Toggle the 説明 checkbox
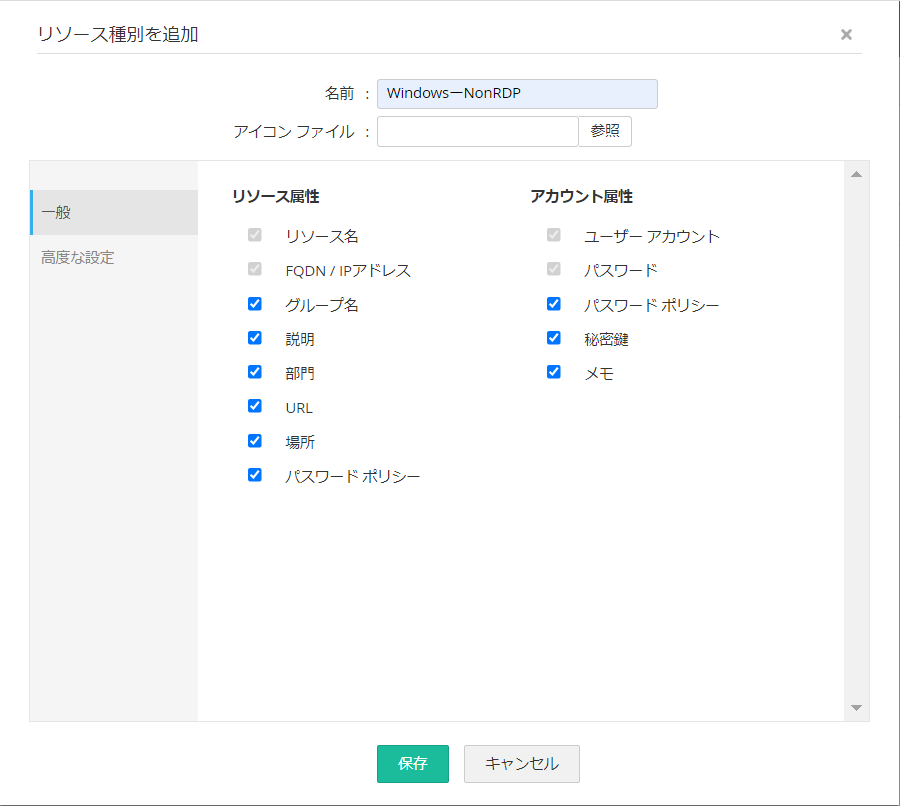900x806 pixels. point(255,338)
